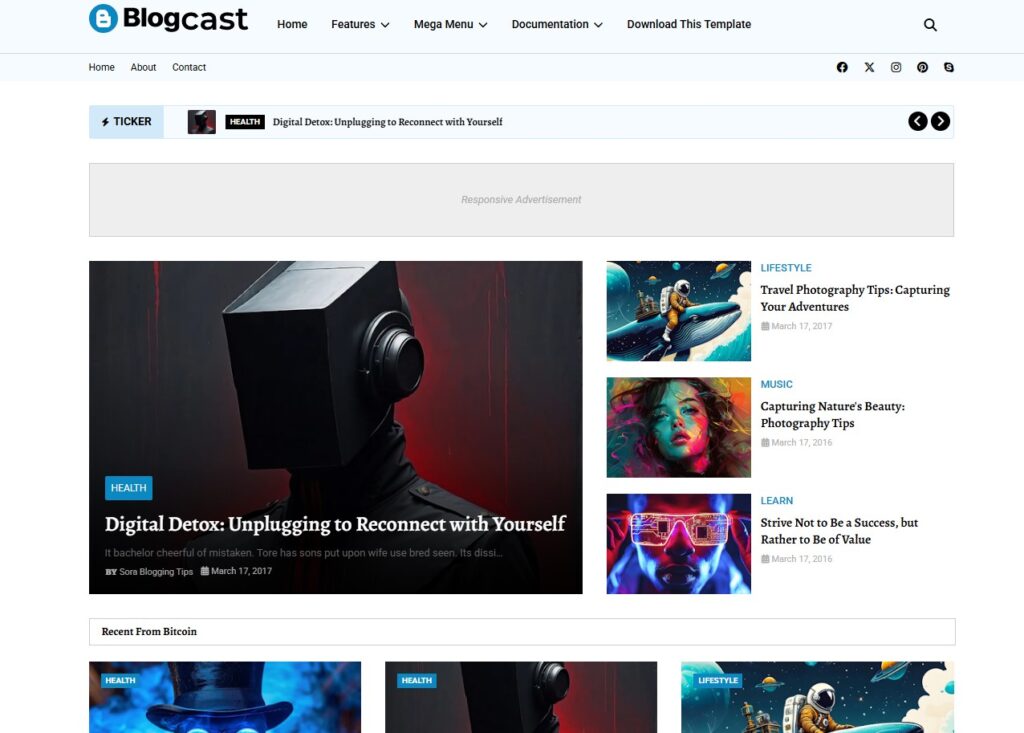Select Home in main navigation

click(x=292, y=24)
